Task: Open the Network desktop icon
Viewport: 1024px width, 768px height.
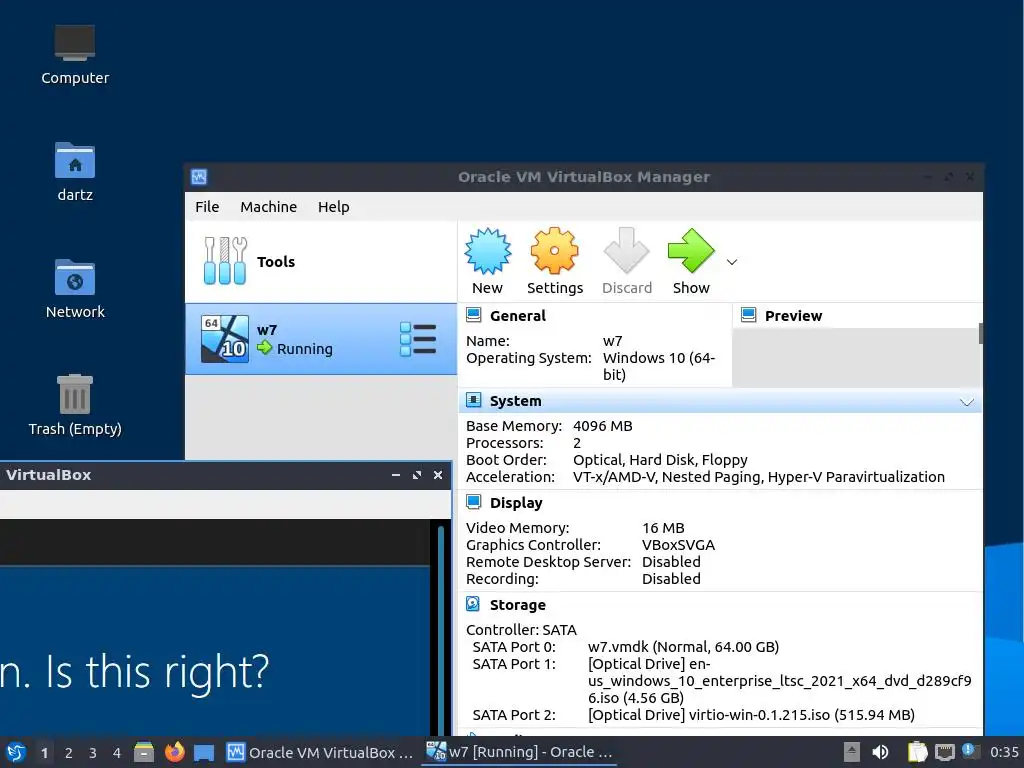Action: tap(74, 278)
